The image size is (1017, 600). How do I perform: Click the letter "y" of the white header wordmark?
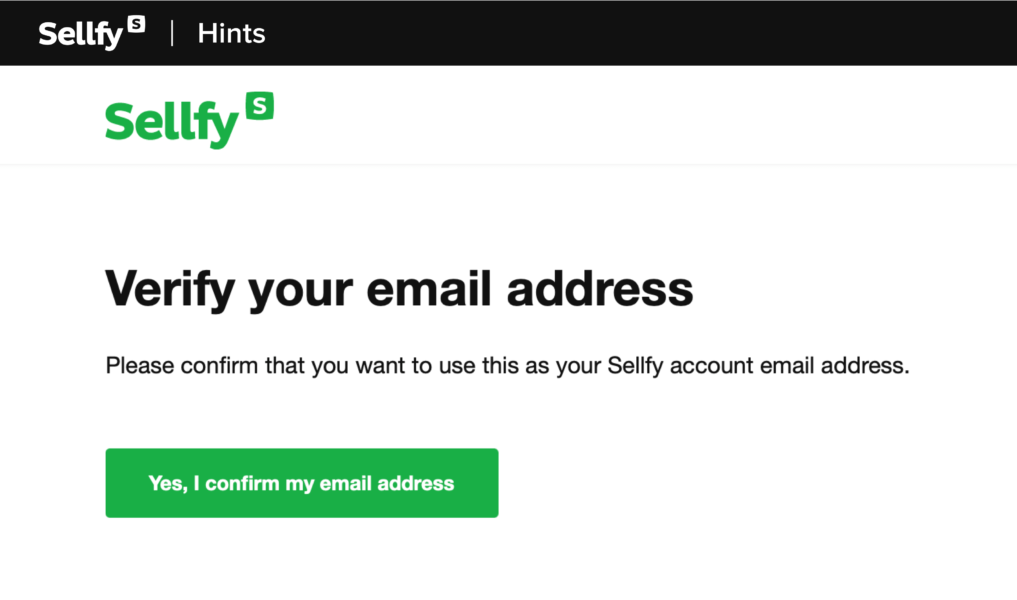click(x=111, y=36)
